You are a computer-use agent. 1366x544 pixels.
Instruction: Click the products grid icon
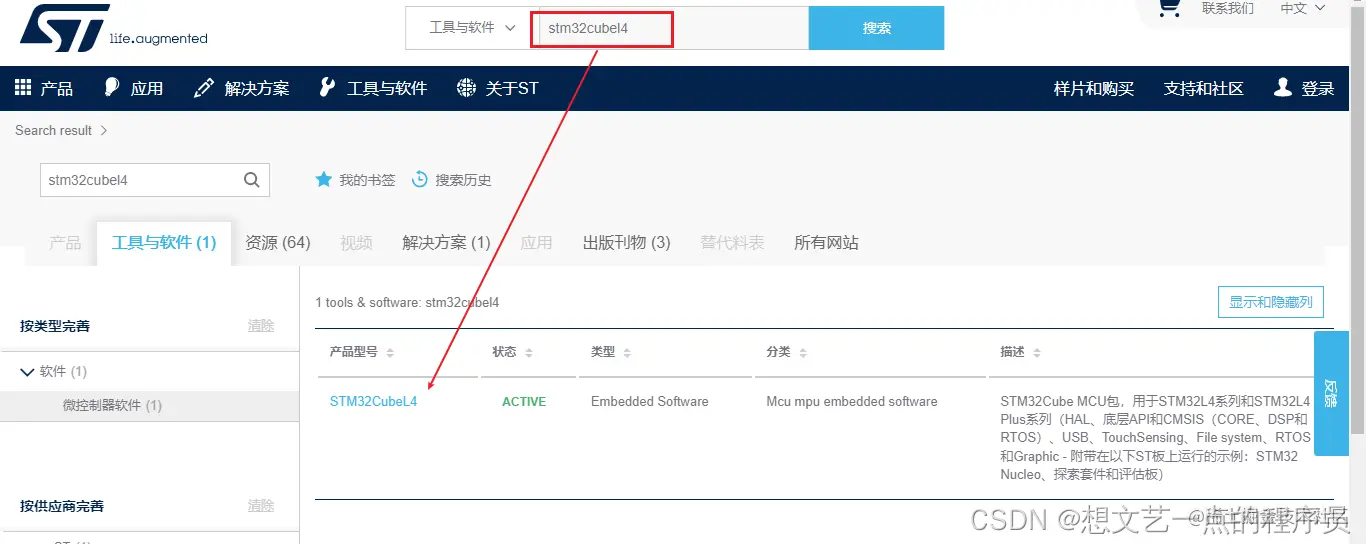(23, 88)
